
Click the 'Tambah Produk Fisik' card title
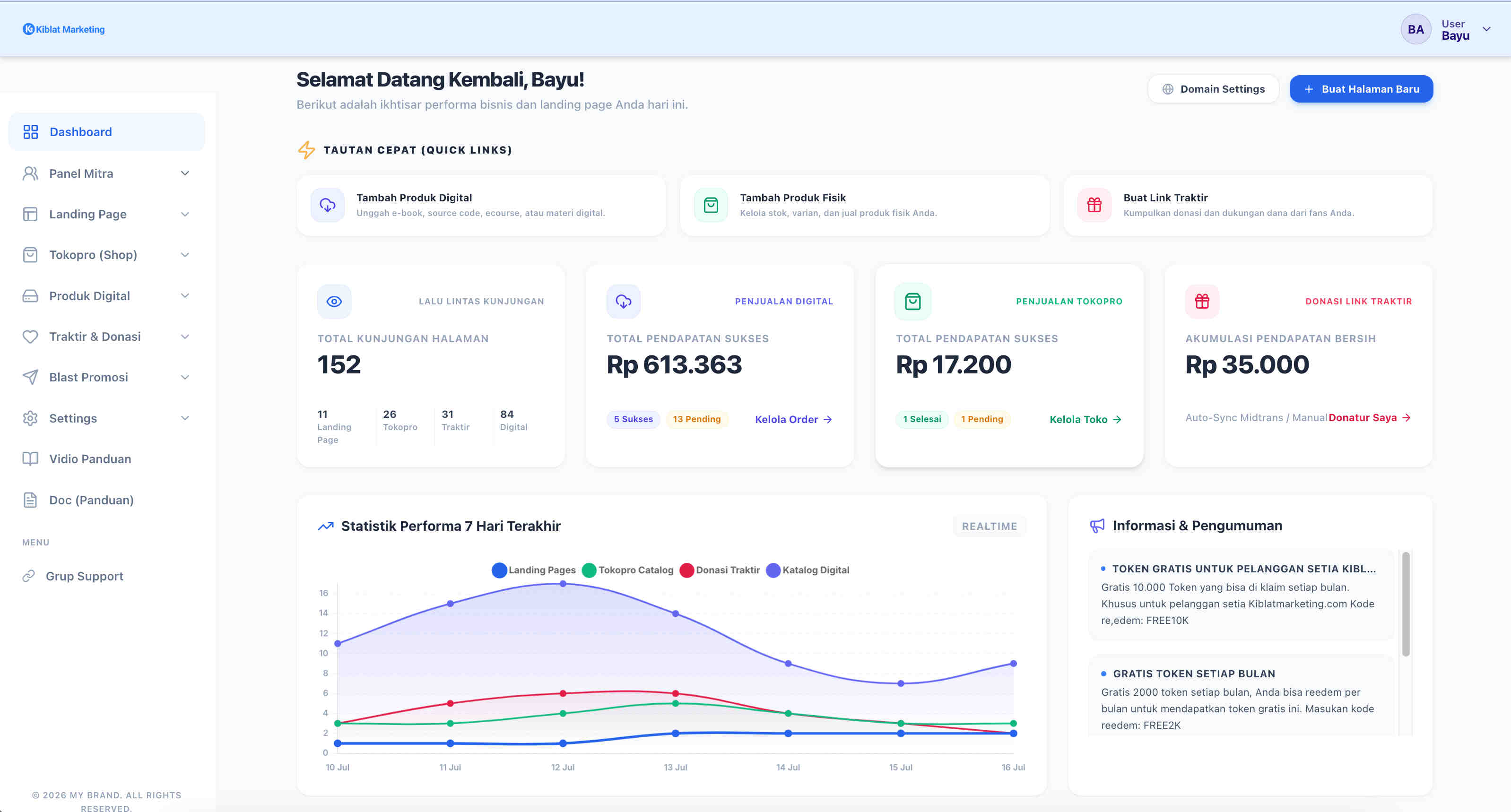(x=792, y=198)
